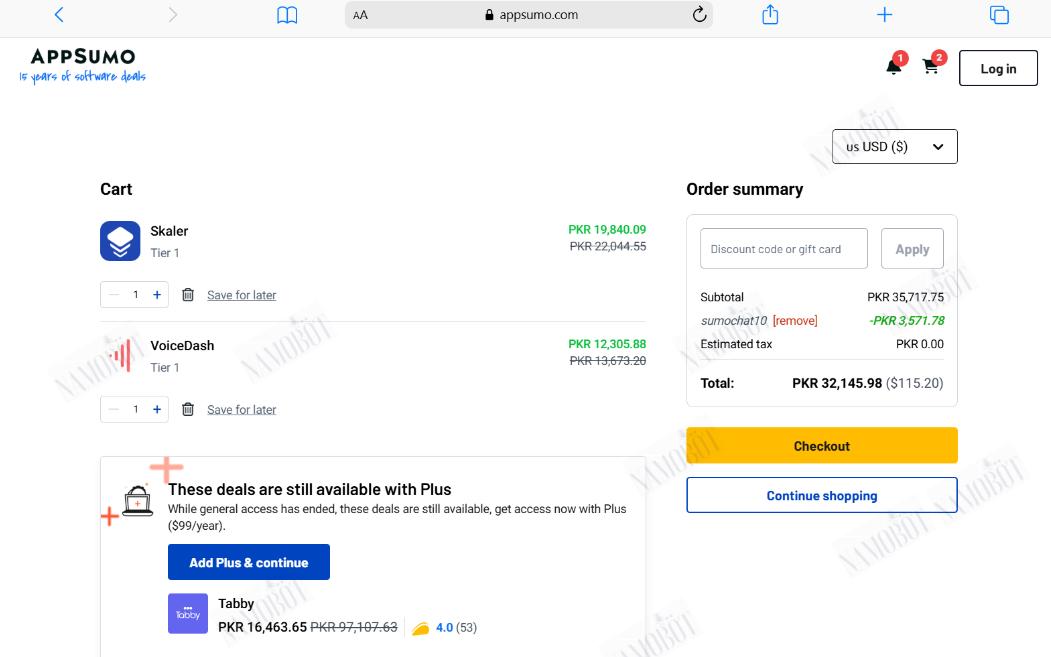
Task: Increase VoiceDash quantity
Action: point(157,410)
